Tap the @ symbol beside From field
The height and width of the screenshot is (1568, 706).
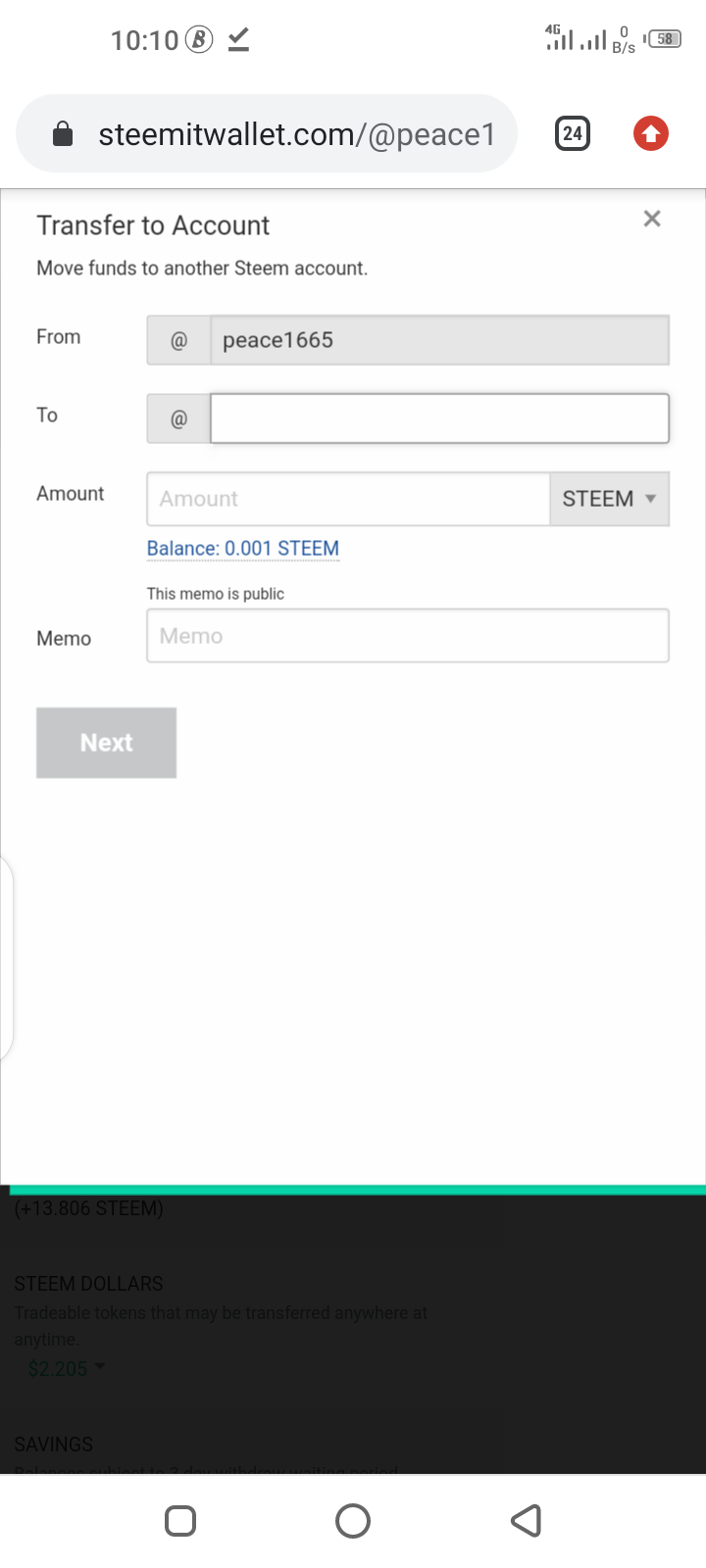[x=178, y=340]
